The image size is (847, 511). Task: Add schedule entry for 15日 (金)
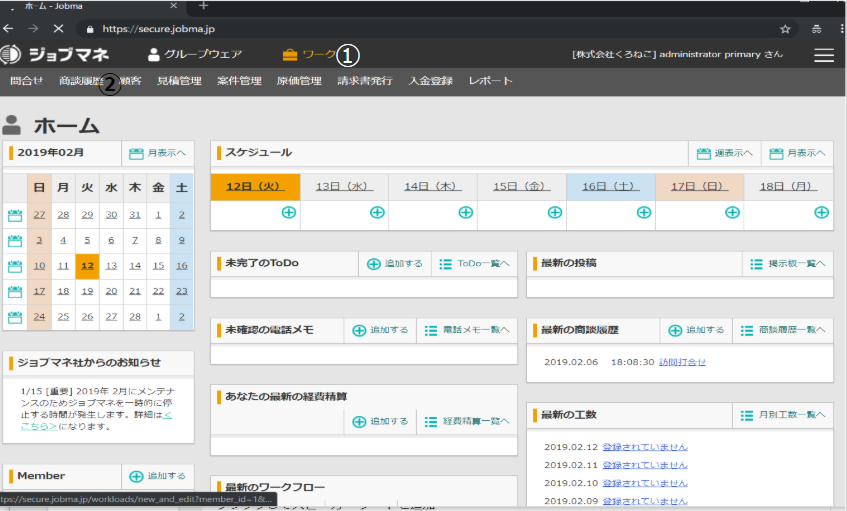pos(555,212)
